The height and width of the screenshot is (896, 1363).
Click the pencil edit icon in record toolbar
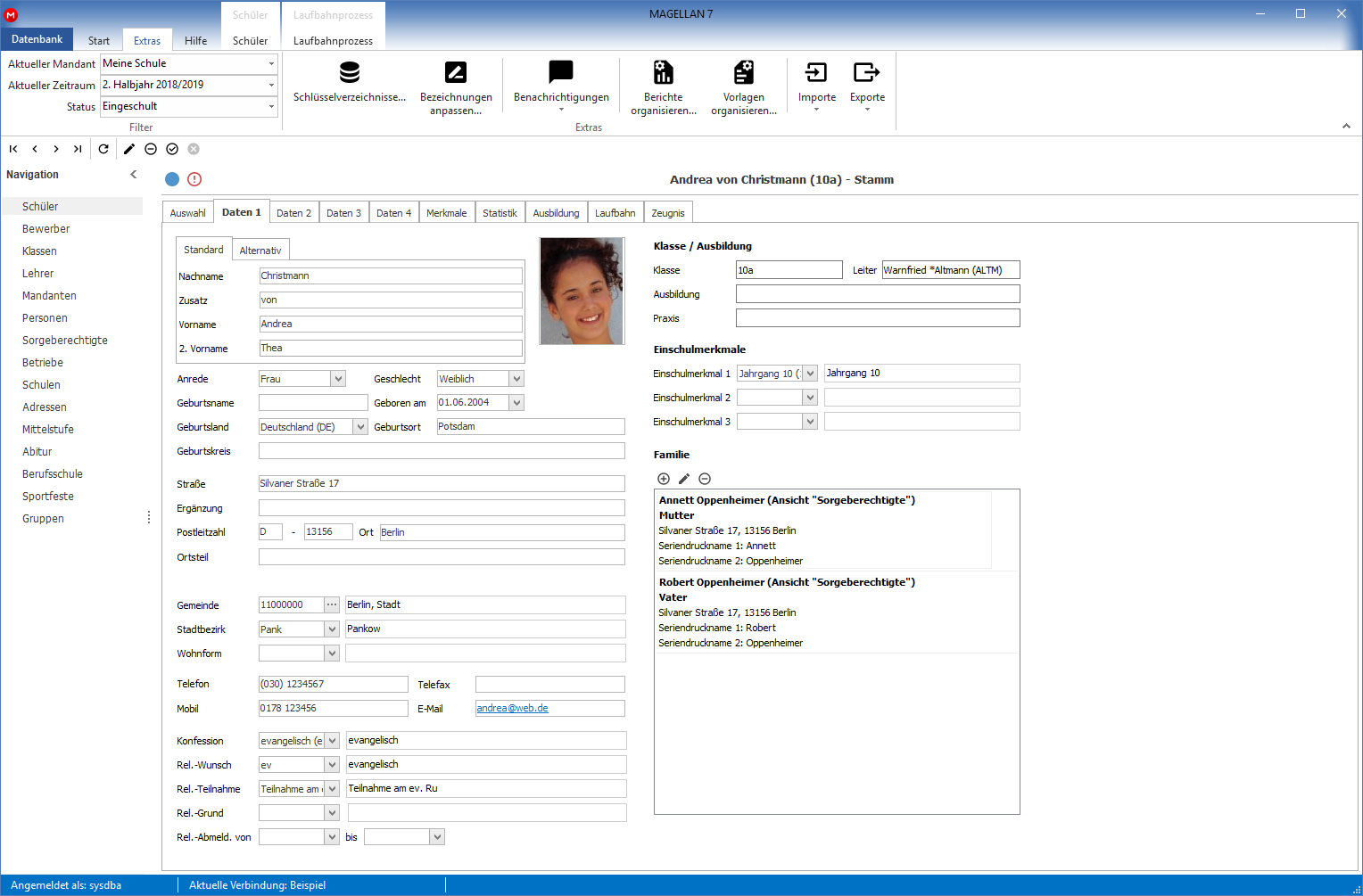coord(129,149)
